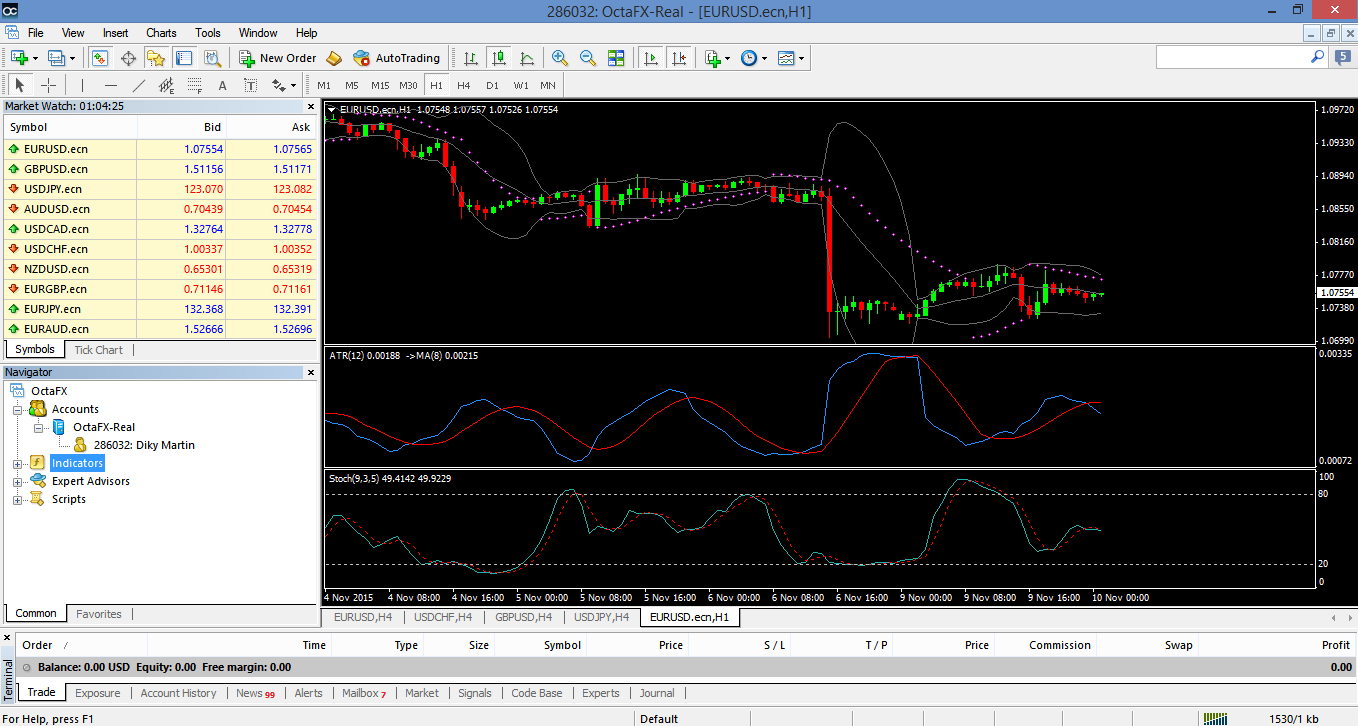Expand the Accounts tree in Navigator
Viewport: 1358px width, 726px height.
click(18, 408)
